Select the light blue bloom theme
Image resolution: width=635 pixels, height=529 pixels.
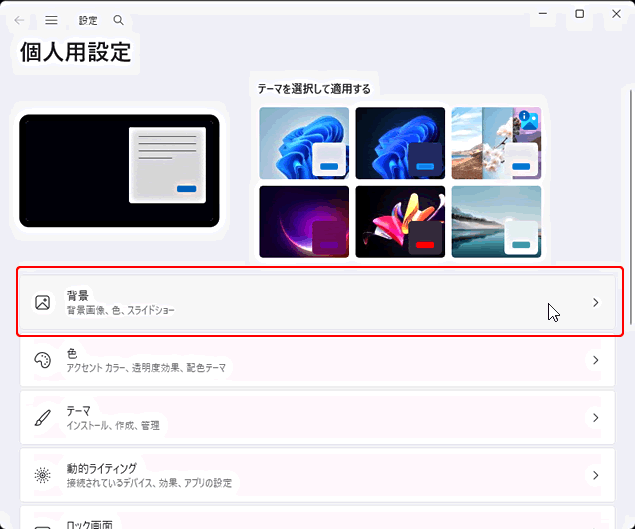click(x=304, y=143)
